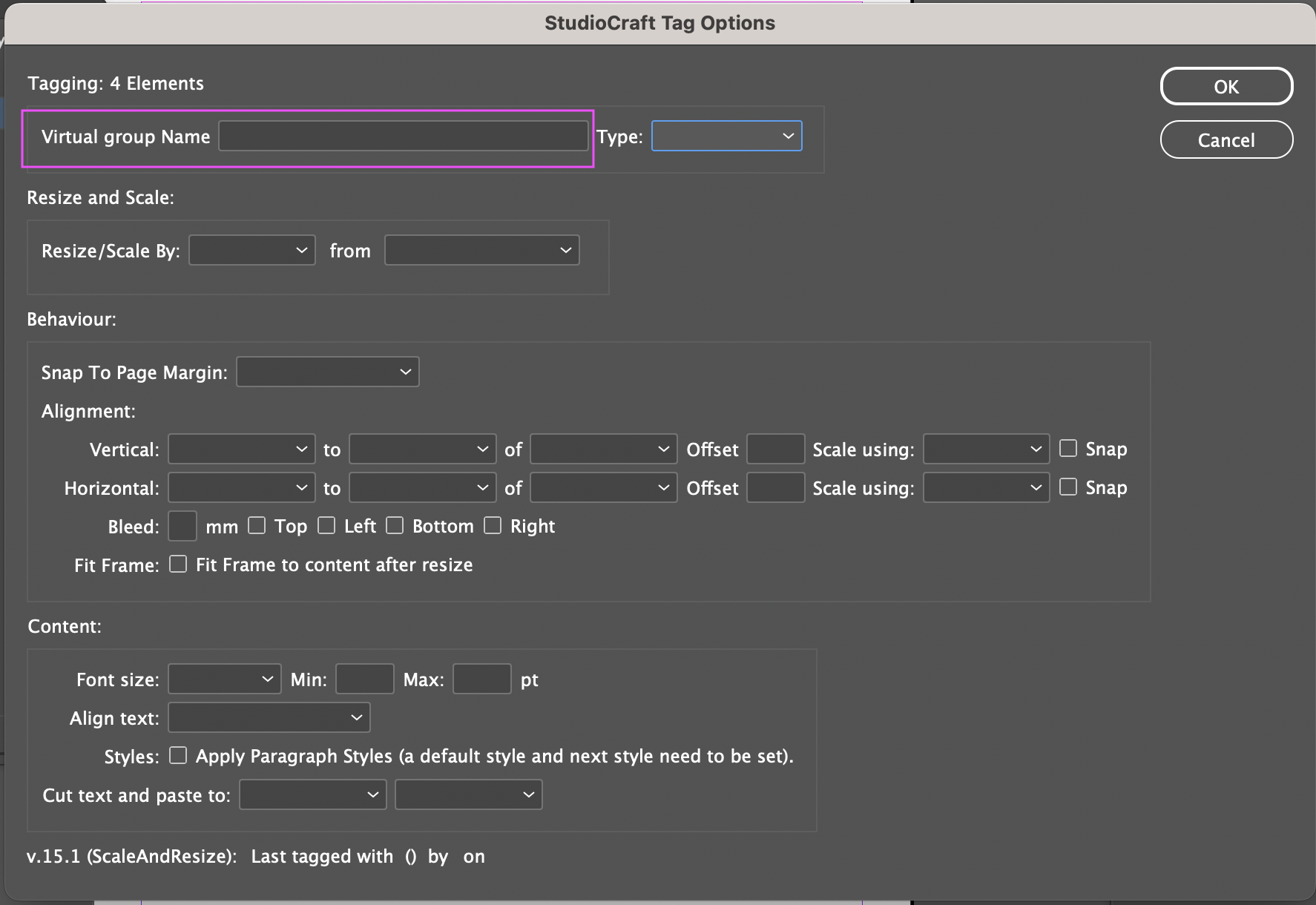Click the 'StudioCraft Tag Options' title text

click(660, 23)
